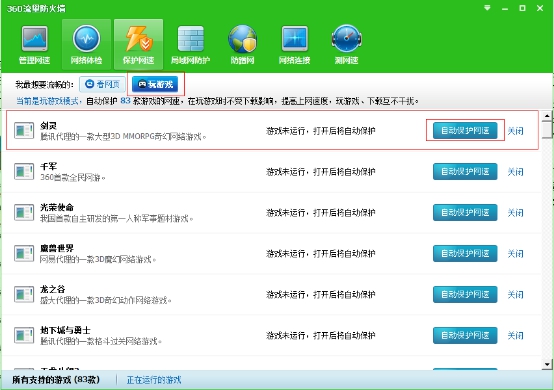Image resolution: width=554 pixels, height=390 pixels.
Task: Select the 保护网速 toolbar icon
Action: (138, 45)
